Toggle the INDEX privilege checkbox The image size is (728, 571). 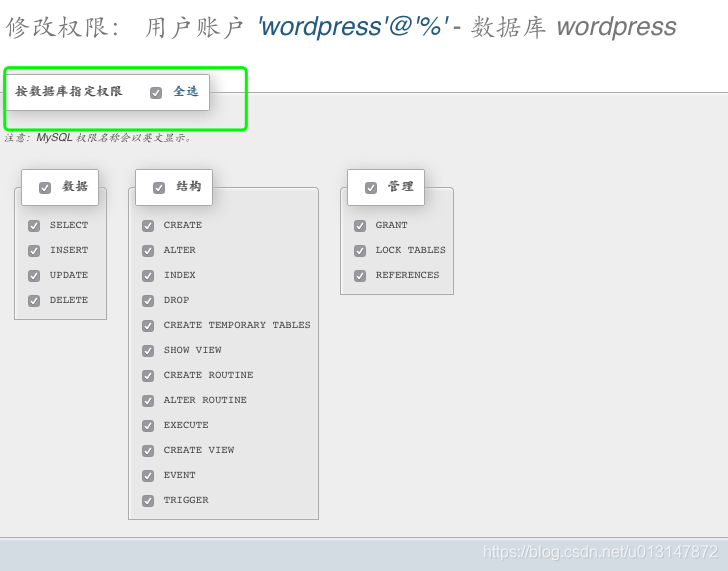click(148, 276)
